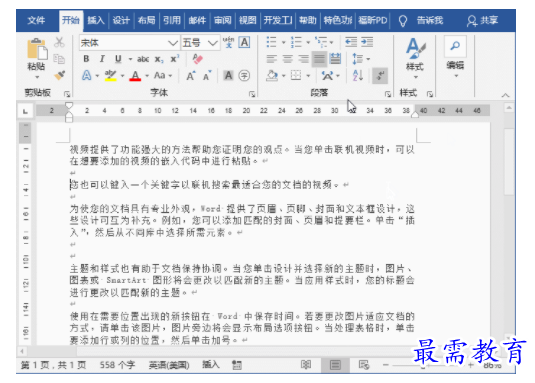Click the enclosed character 字 icon
The image size is (535, 383).
click(244, 75)
